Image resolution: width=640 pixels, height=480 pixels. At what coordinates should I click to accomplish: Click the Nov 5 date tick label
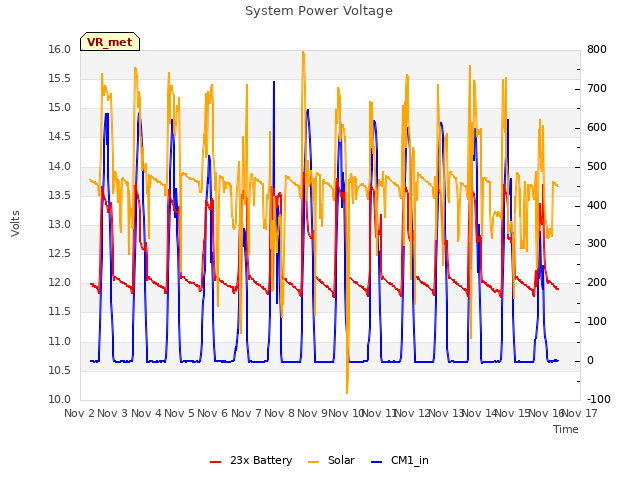[180, 413]
